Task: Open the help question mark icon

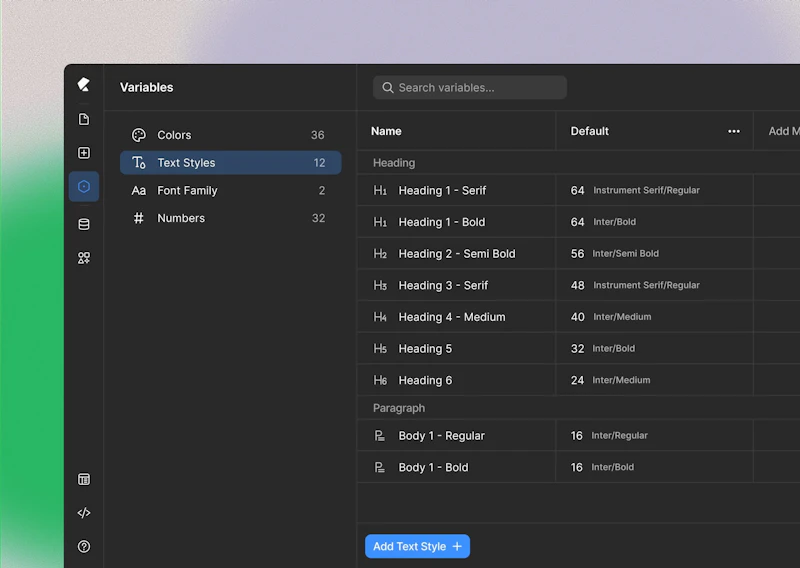Action: [x=84, y=547]
